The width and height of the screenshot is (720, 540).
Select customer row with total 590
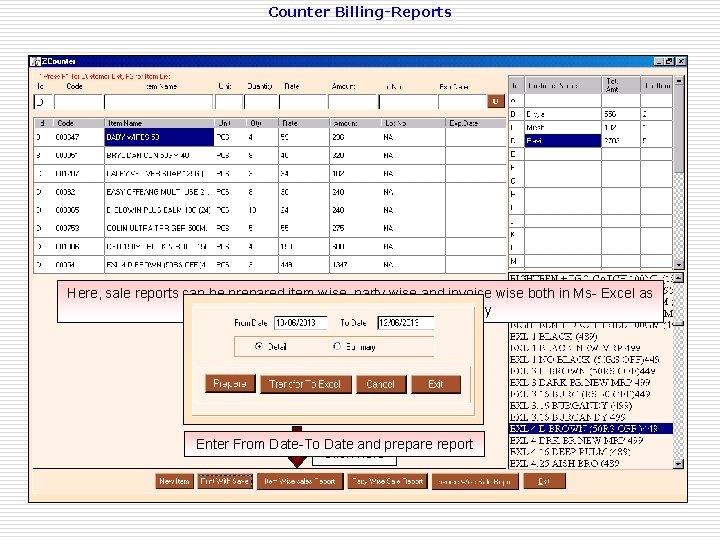click(591, 114)
